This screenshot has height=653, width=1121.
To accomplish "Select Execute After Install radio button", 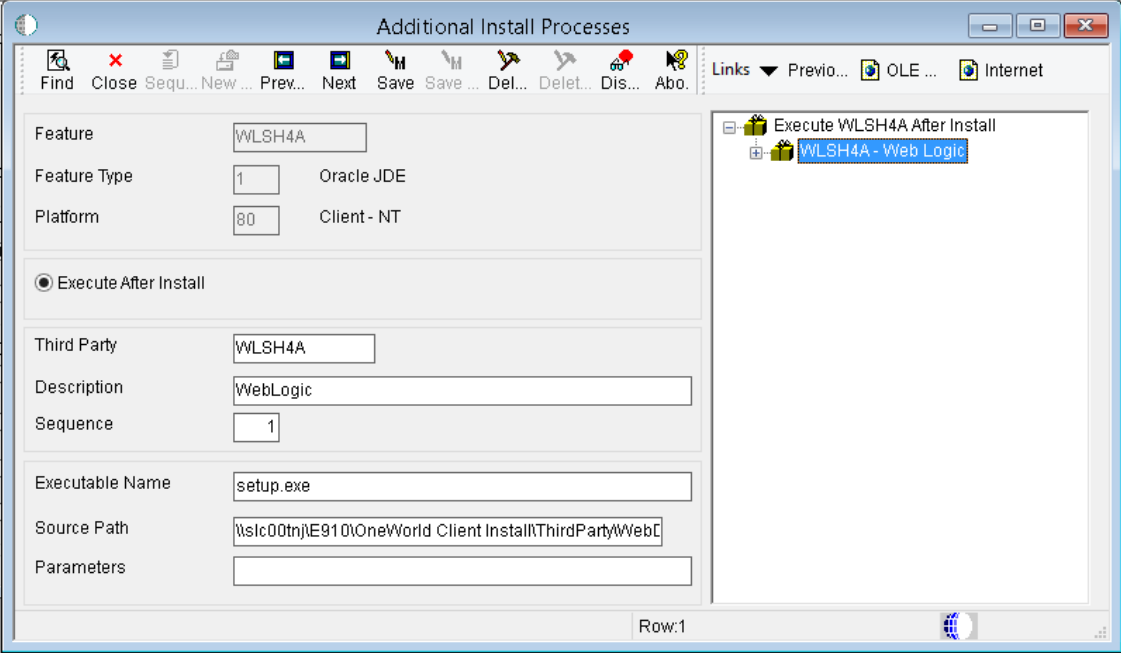I will tap(44, 283).
